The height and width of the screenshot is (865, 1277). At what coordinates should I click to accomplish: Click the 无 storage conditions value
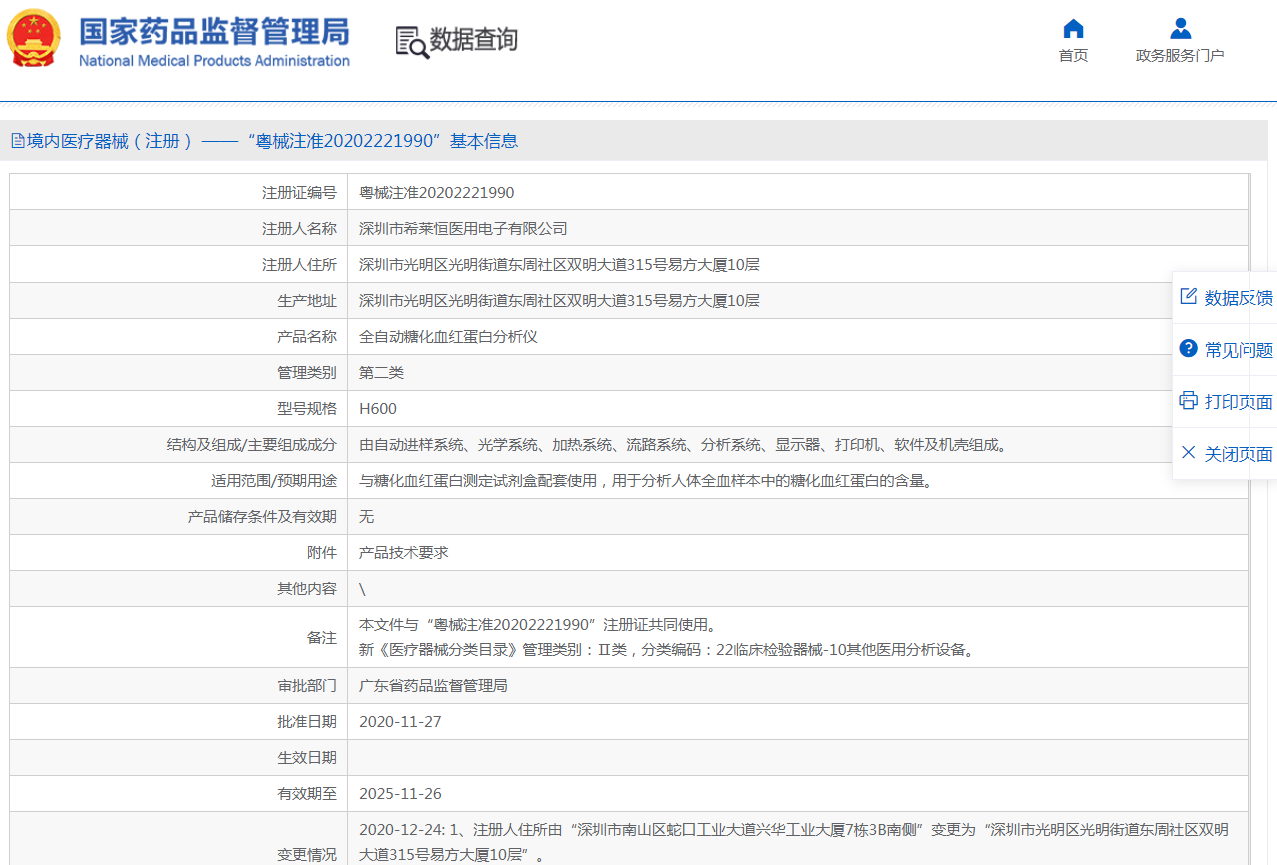366,516
